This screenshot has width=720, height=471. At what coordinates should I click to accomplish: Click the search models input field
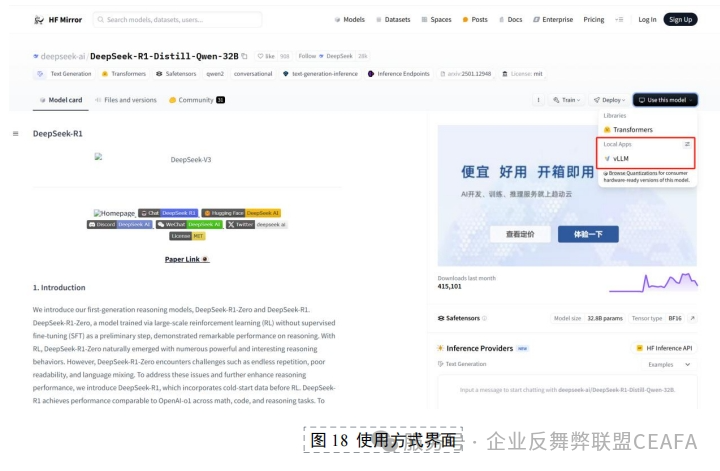pos(177,20)
